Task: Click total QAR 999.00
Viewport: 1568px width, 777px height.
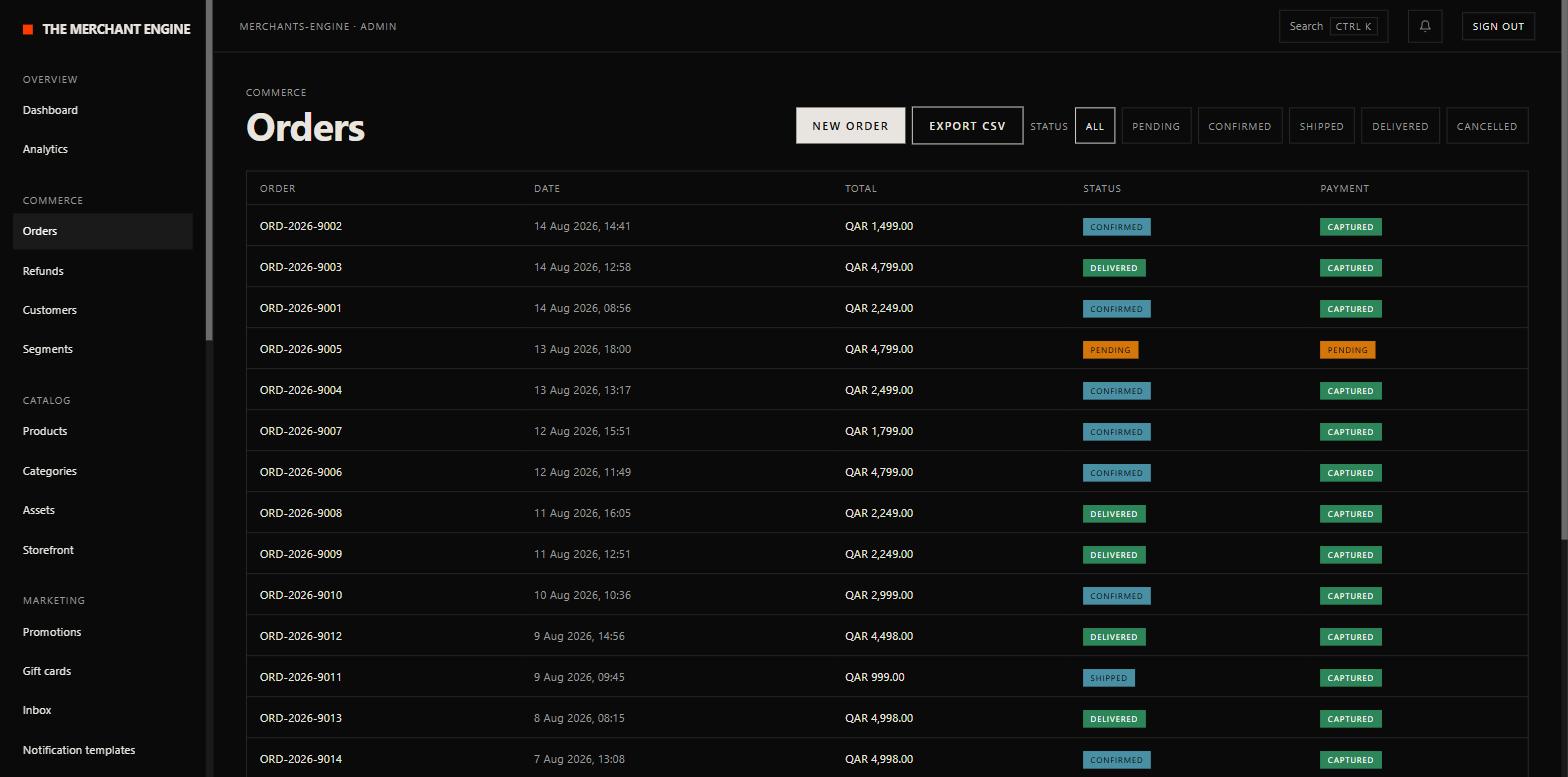Action: (x=874, y=677)
